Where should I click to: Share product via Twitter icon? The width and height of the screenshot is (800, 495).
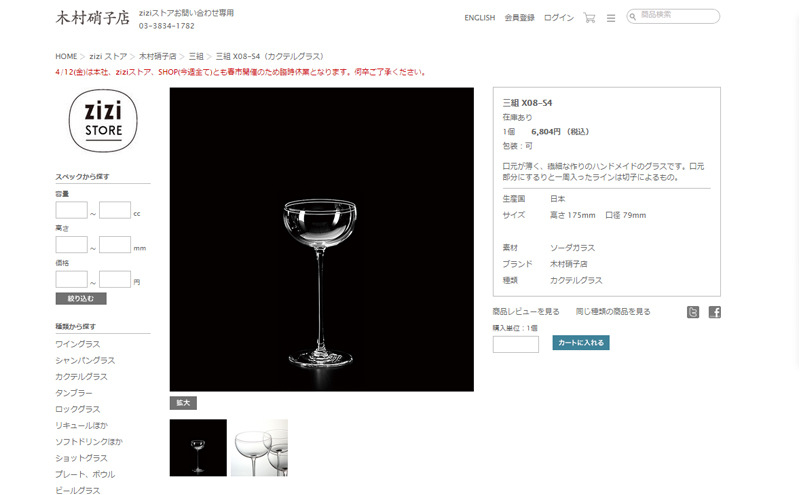693,312
